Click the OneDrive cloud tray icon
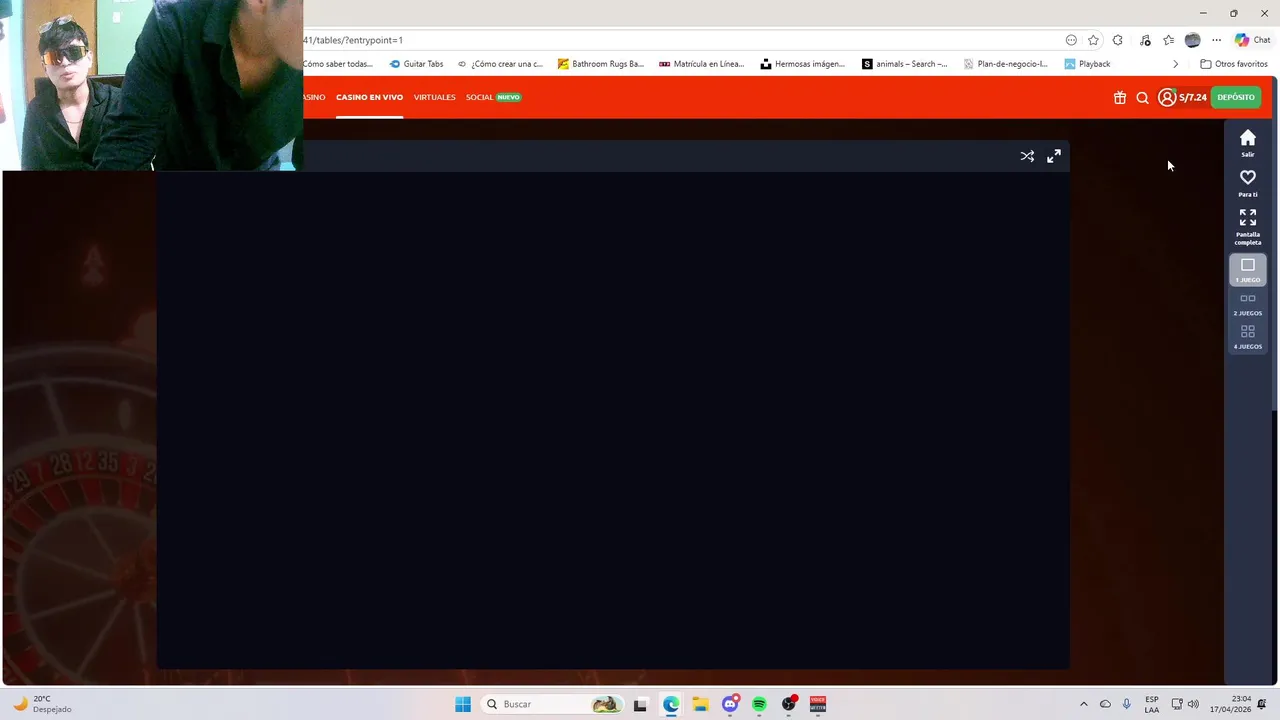The image size is (1280, 720). point(1105,704)
